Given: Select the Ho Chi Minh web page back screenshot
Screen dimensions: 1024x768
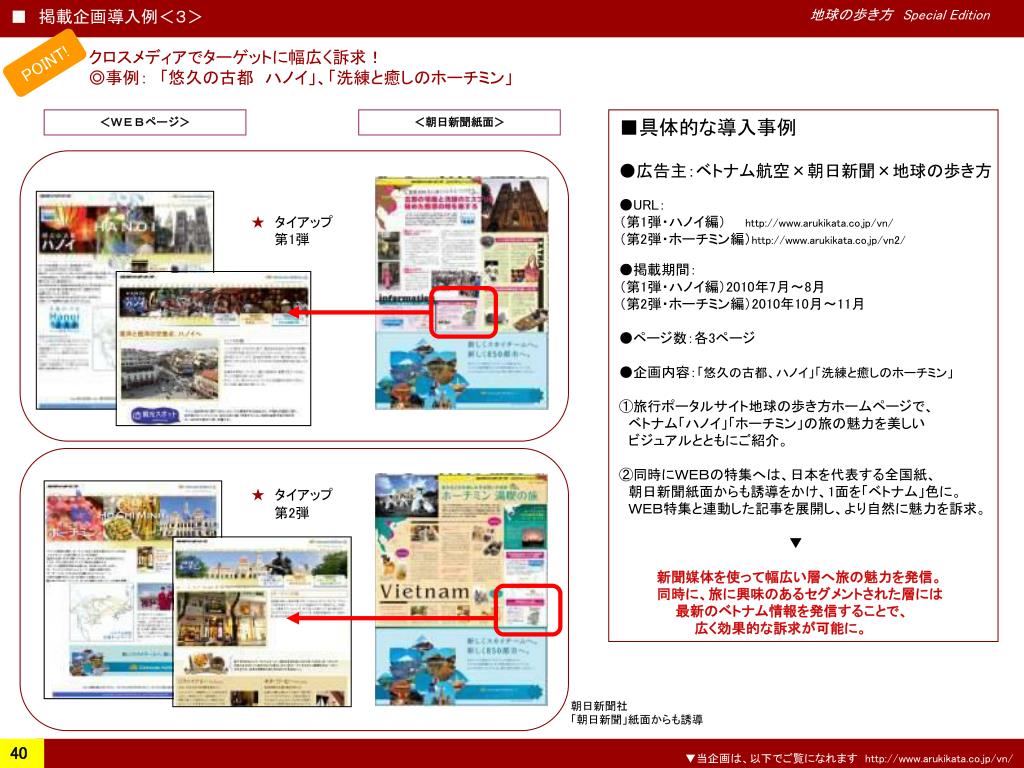Looking at the screenshot, I should (133, 589).
